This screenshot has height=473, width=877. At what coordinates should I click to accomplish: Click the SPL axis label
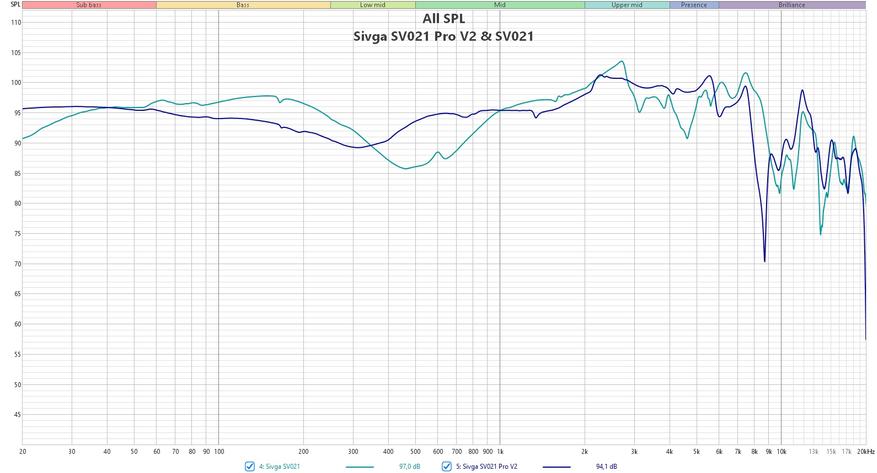[x=16, y=4]
